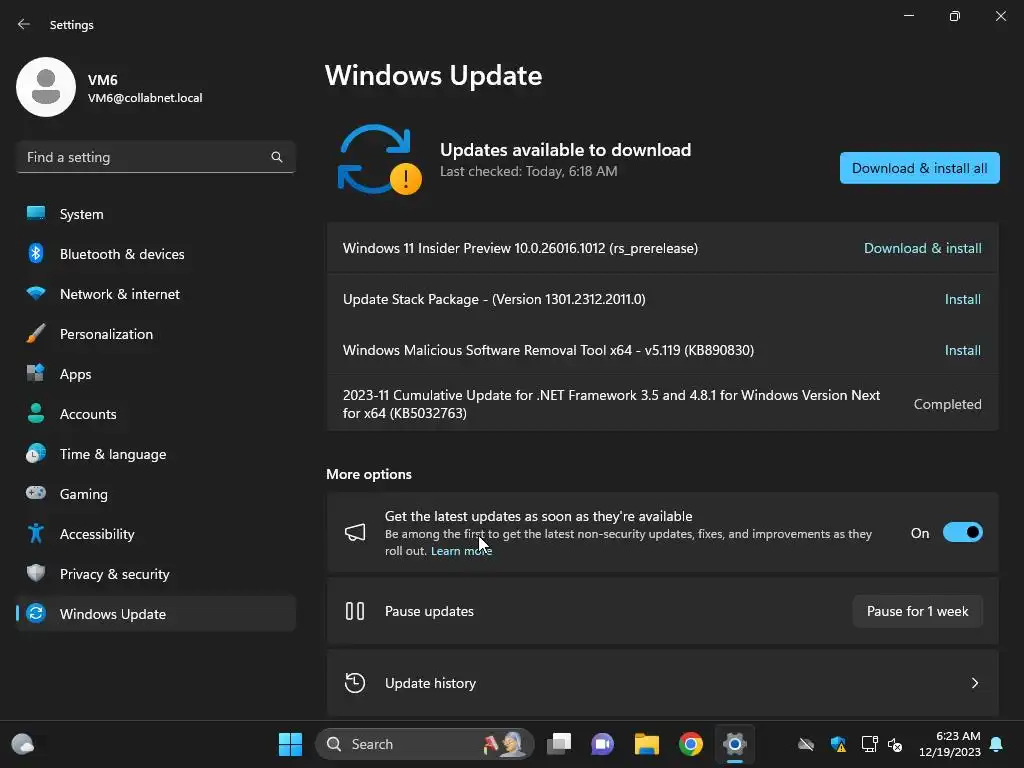
Task: Click the Network wifi icon in sidebar
Action: click(36, 293)
